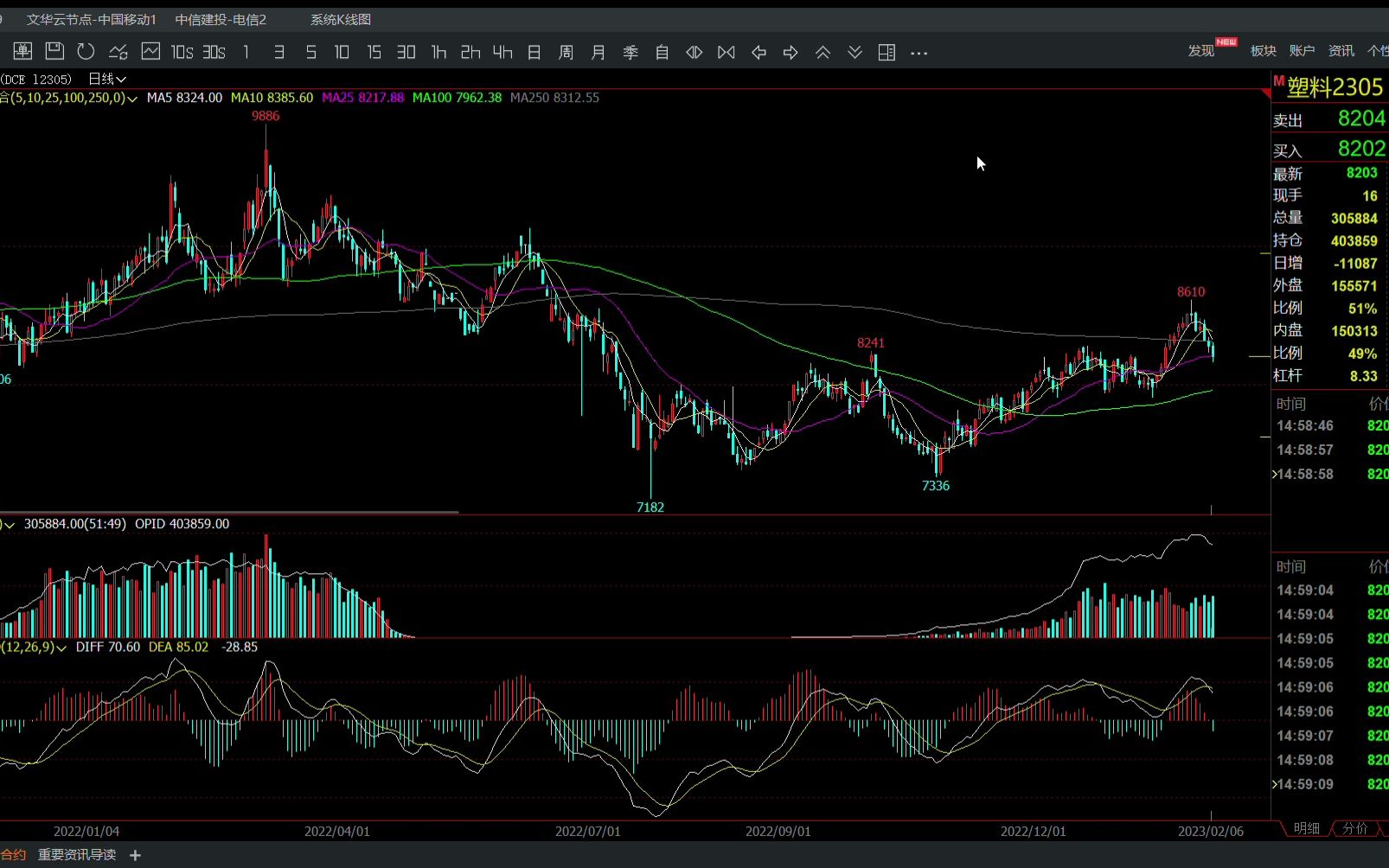Expand the volume indicator dropdown chevron
Viewport: 1389px width, 868px height.
(10, 525)
